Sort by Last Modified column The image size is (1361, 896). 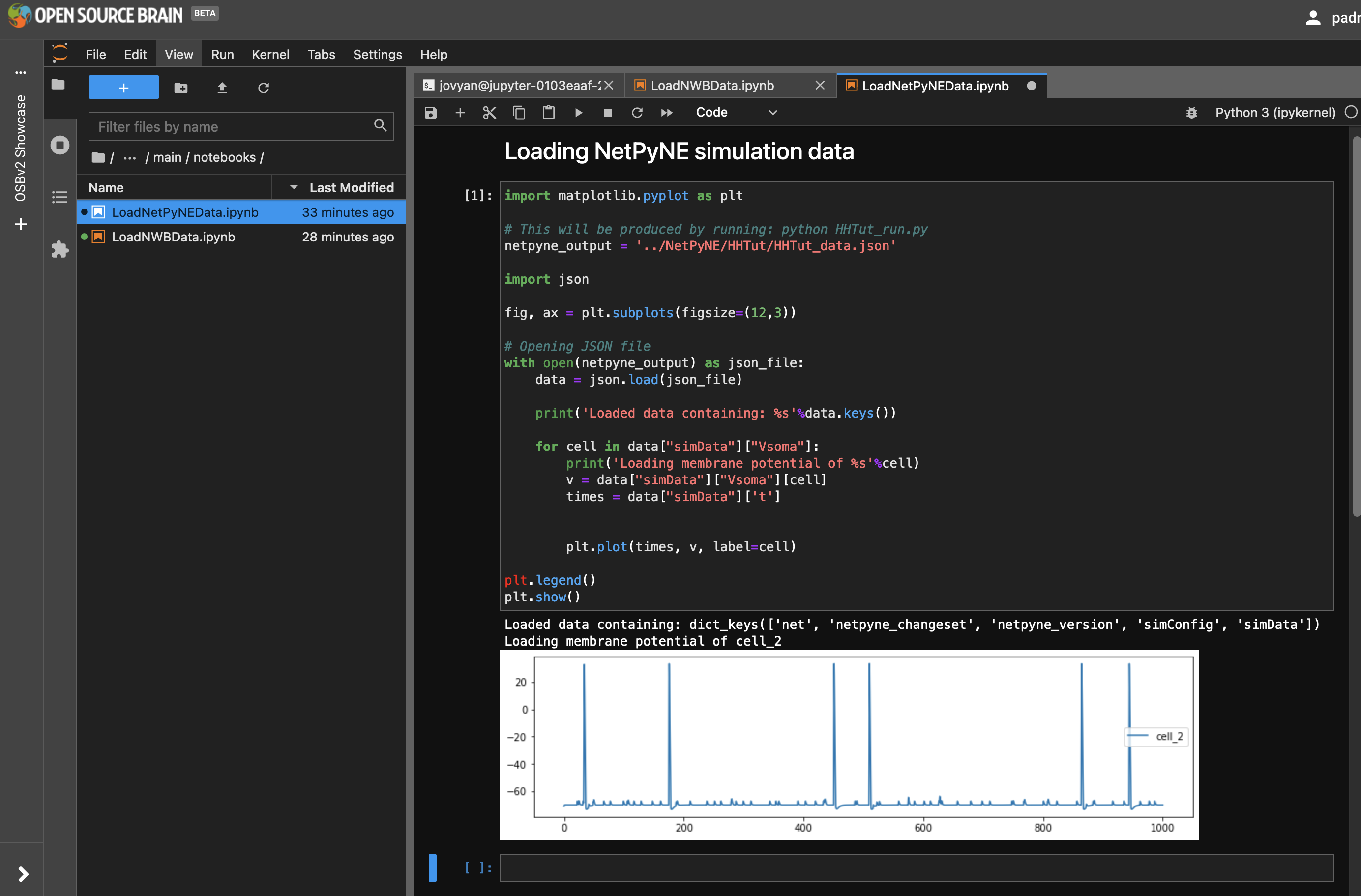pyautogui.click(x=340, y=187)
